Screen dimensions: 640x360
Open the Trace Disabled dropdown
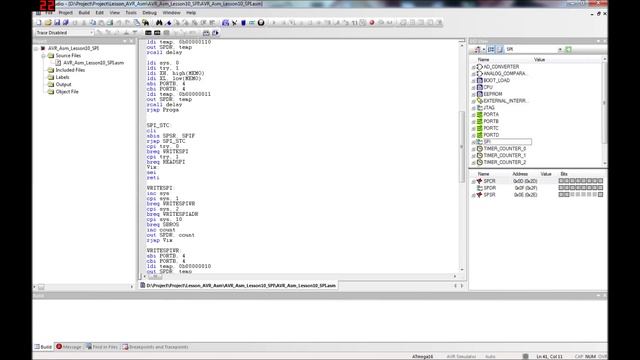click(x=91, y=33)
